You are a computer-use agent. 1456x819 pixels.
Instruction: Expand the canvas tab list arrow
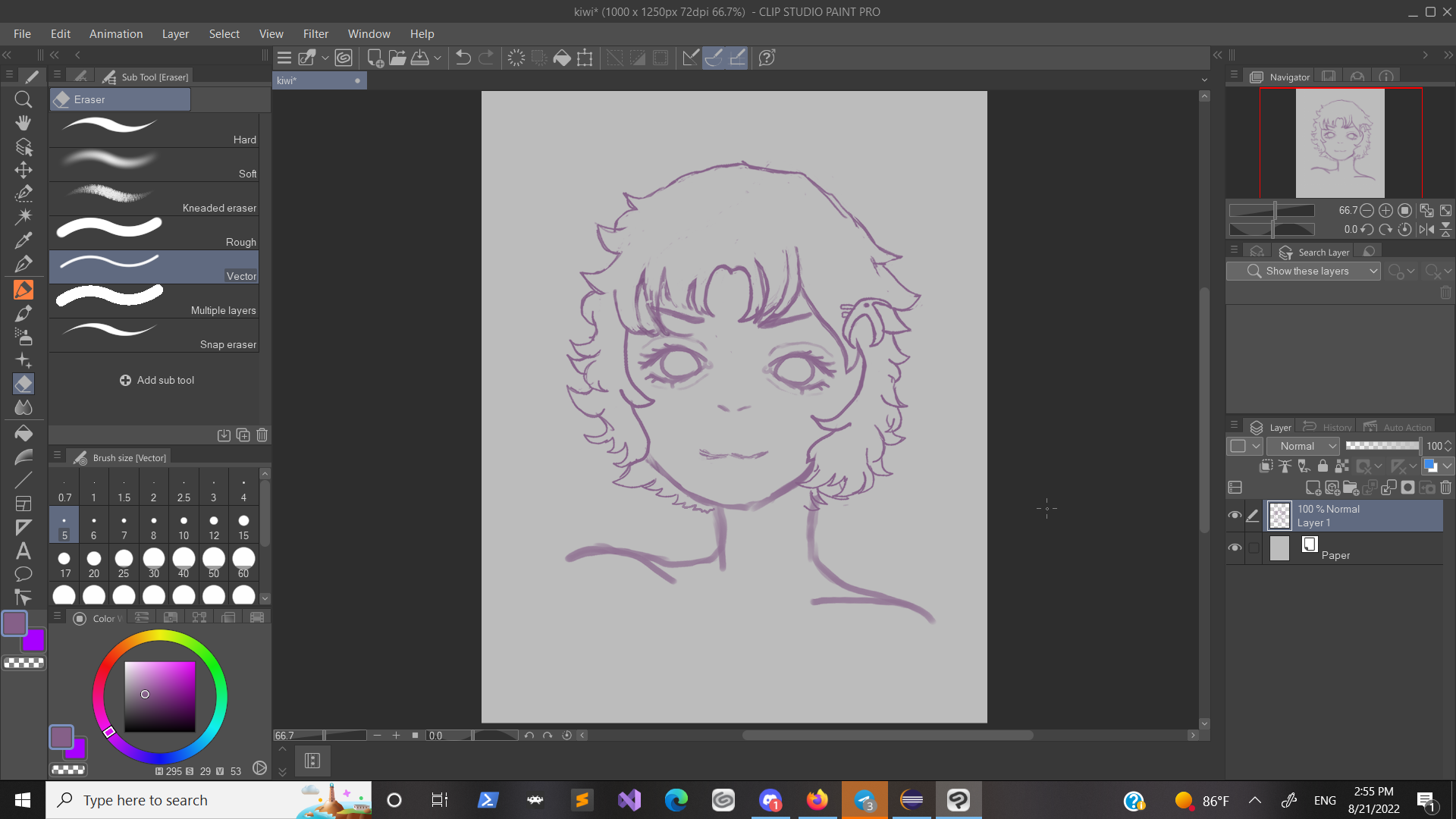[x=1204, y=80]
